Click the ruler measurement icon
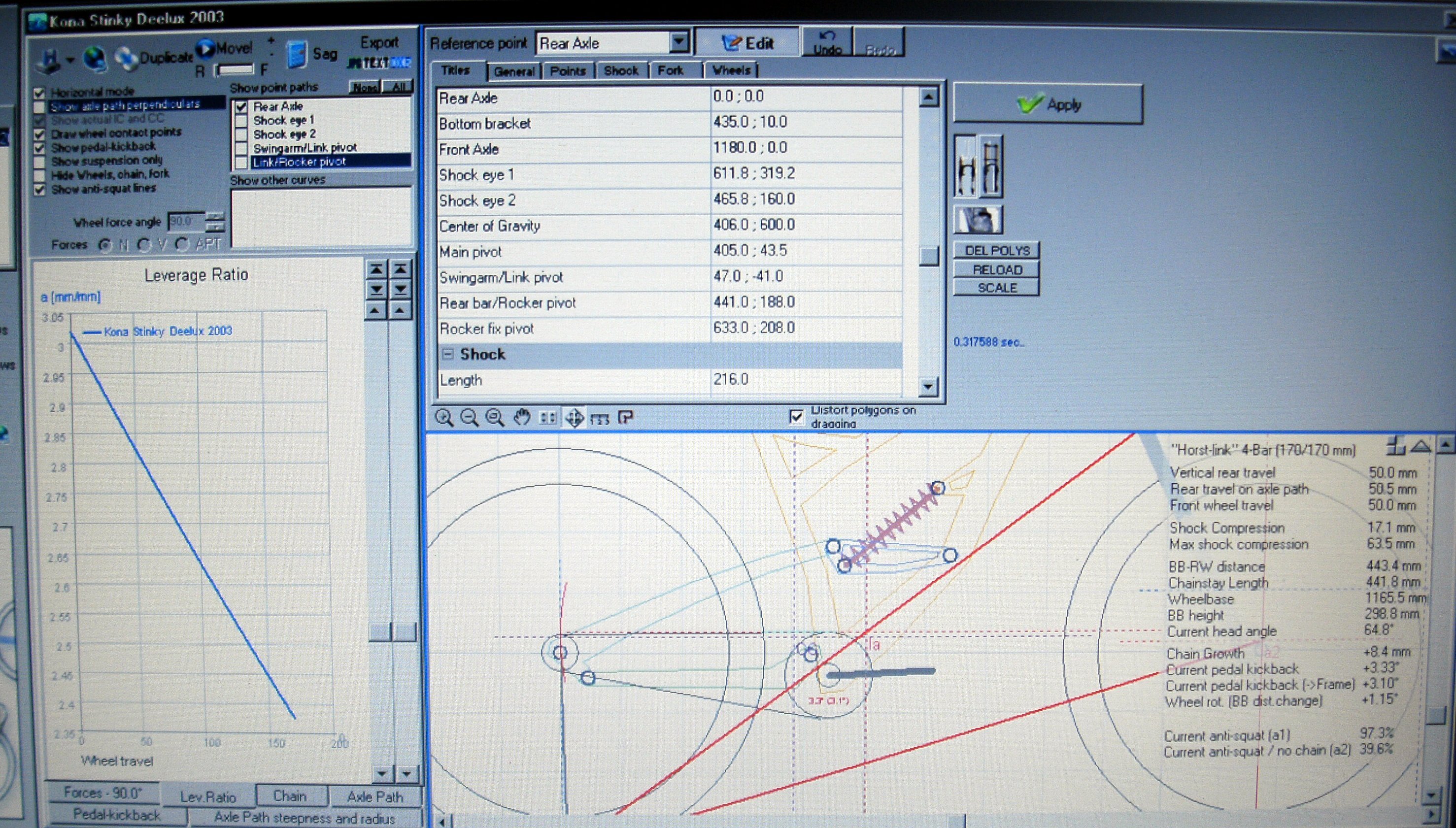1456x828 pixels. (x=600, y=419)
